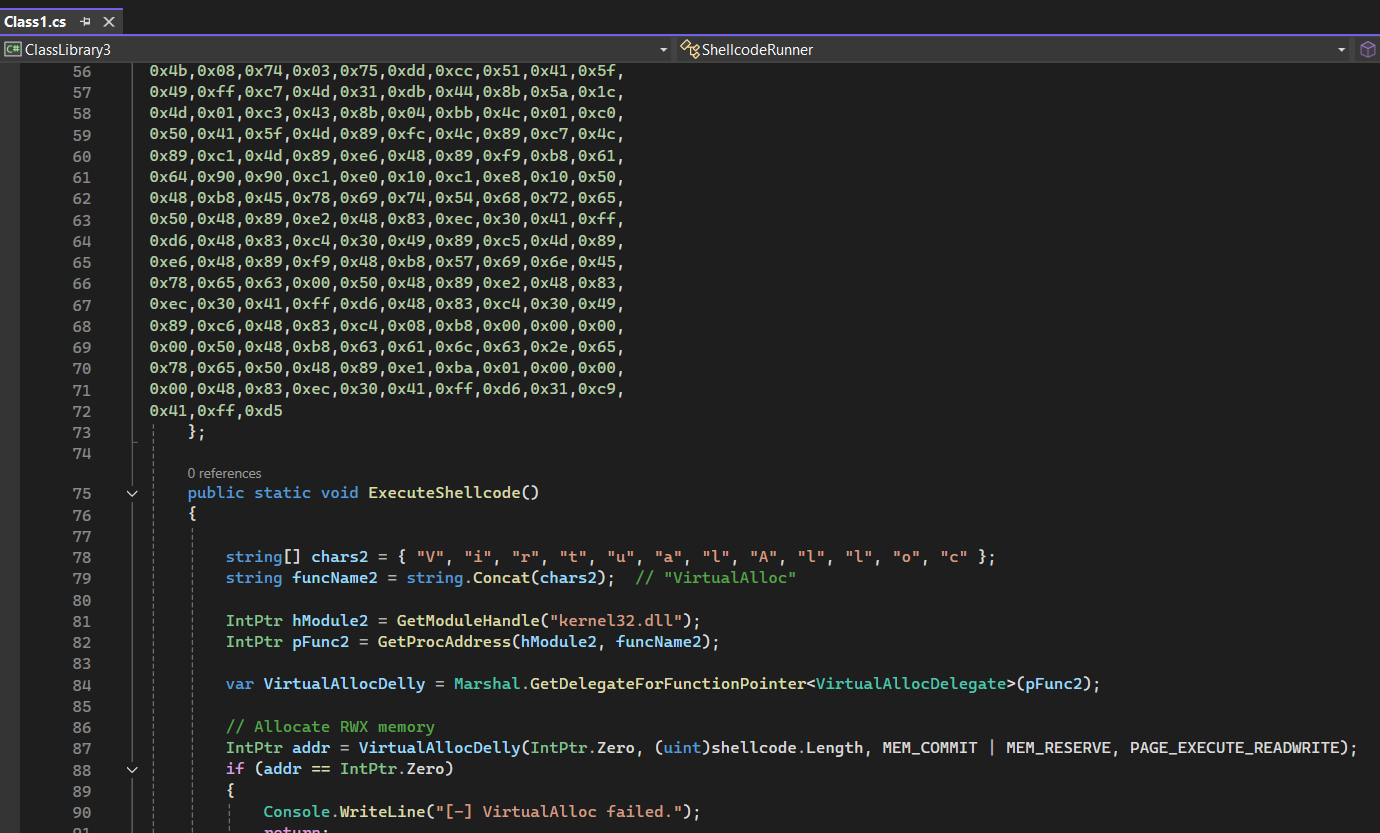Click line number 68 in the gutter

pyautogui.click(x=81, y=326)
